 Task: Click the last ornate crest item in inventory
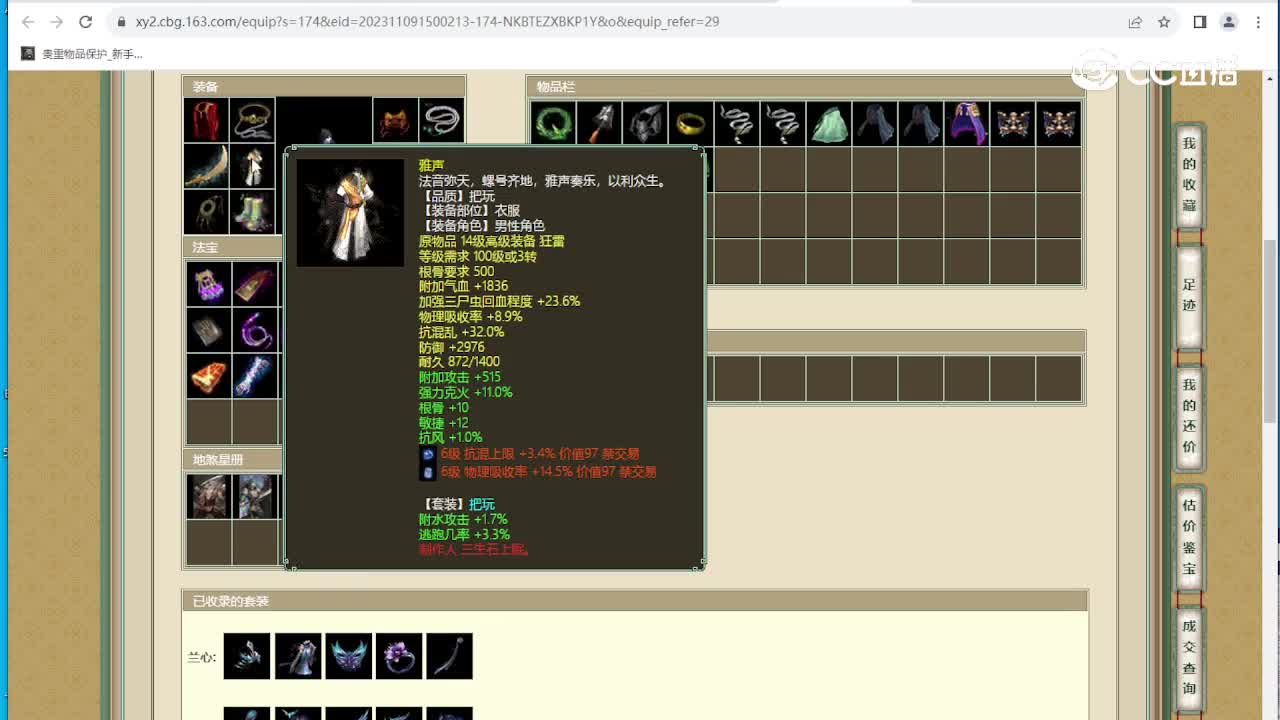[1059, 122]
